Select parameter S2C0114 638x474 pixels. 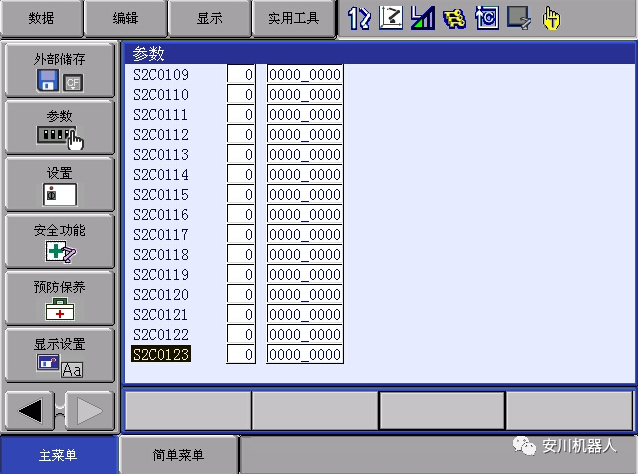coord(161,175)
